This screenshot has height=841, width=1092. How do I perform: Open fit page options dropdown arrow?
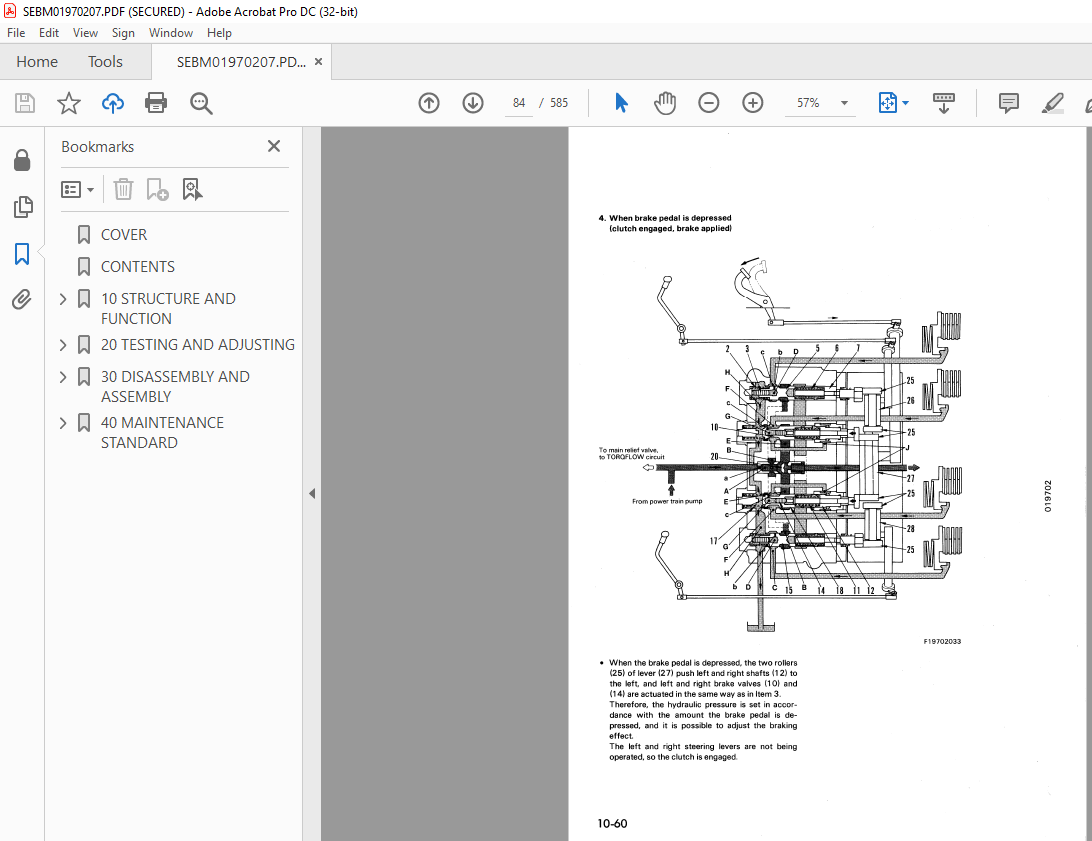[905, 103]
